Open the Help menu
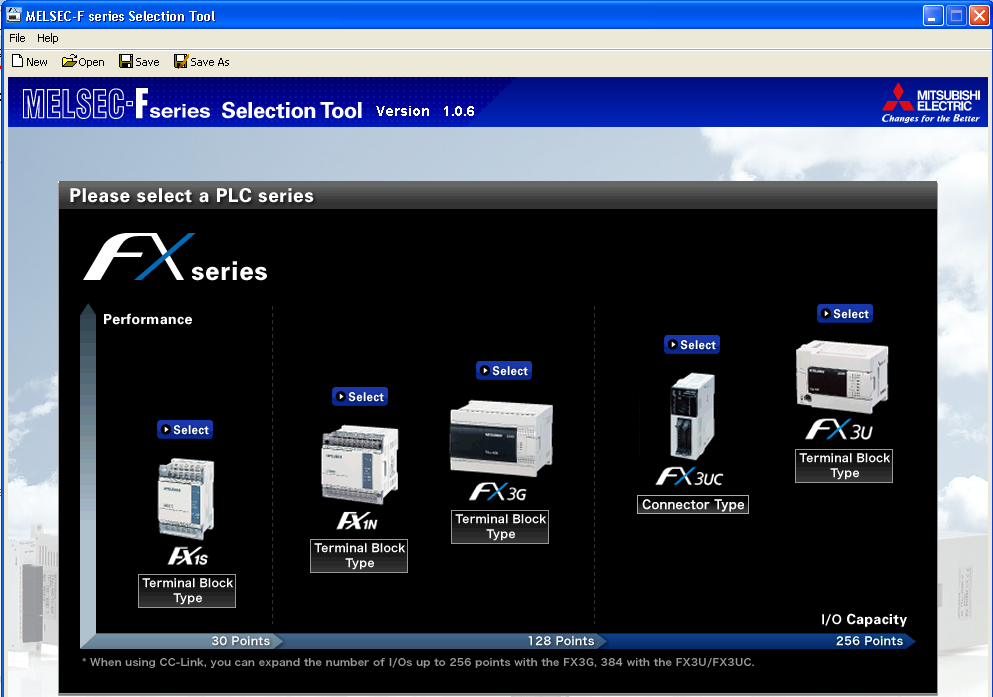 [x=47, y=38]
